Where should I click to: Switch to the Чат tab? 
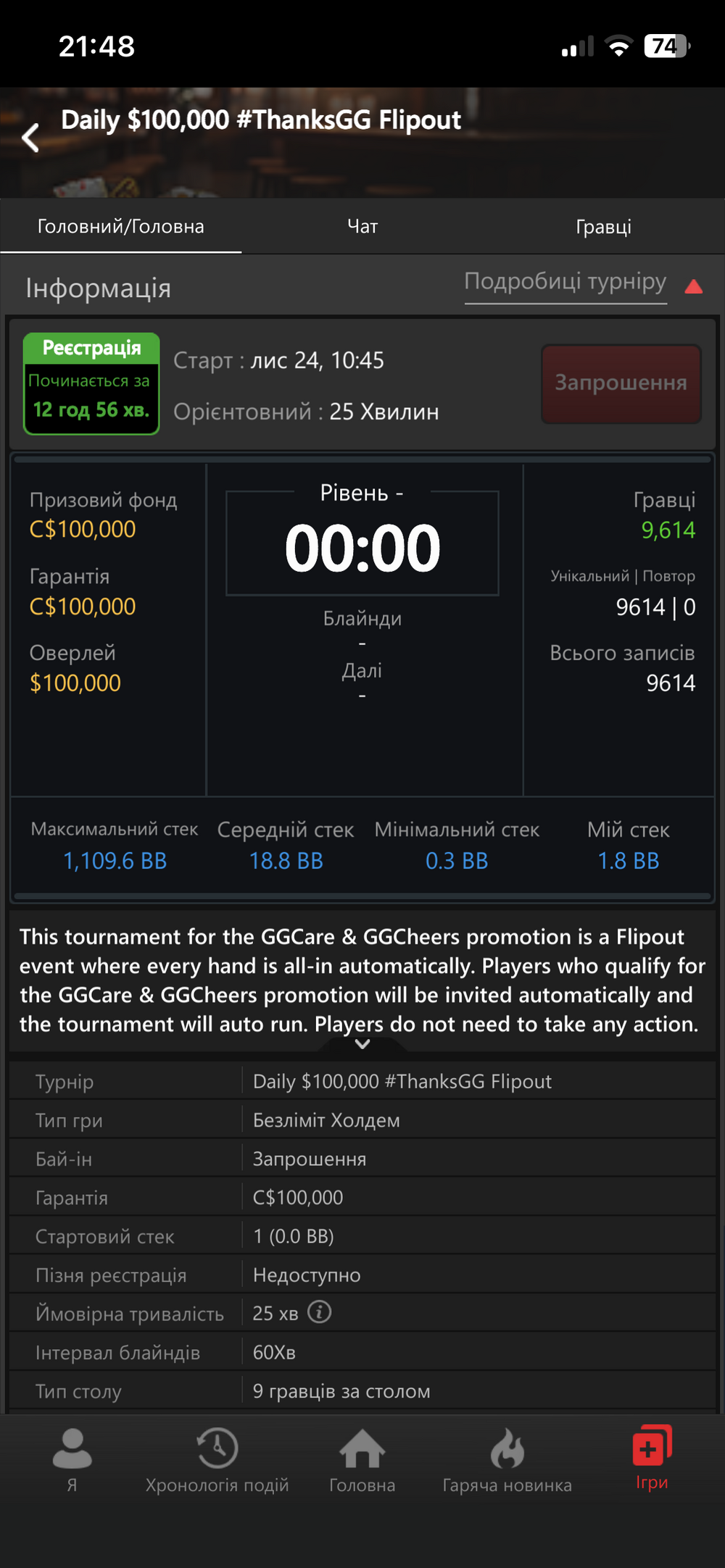[x=362, y=227]
